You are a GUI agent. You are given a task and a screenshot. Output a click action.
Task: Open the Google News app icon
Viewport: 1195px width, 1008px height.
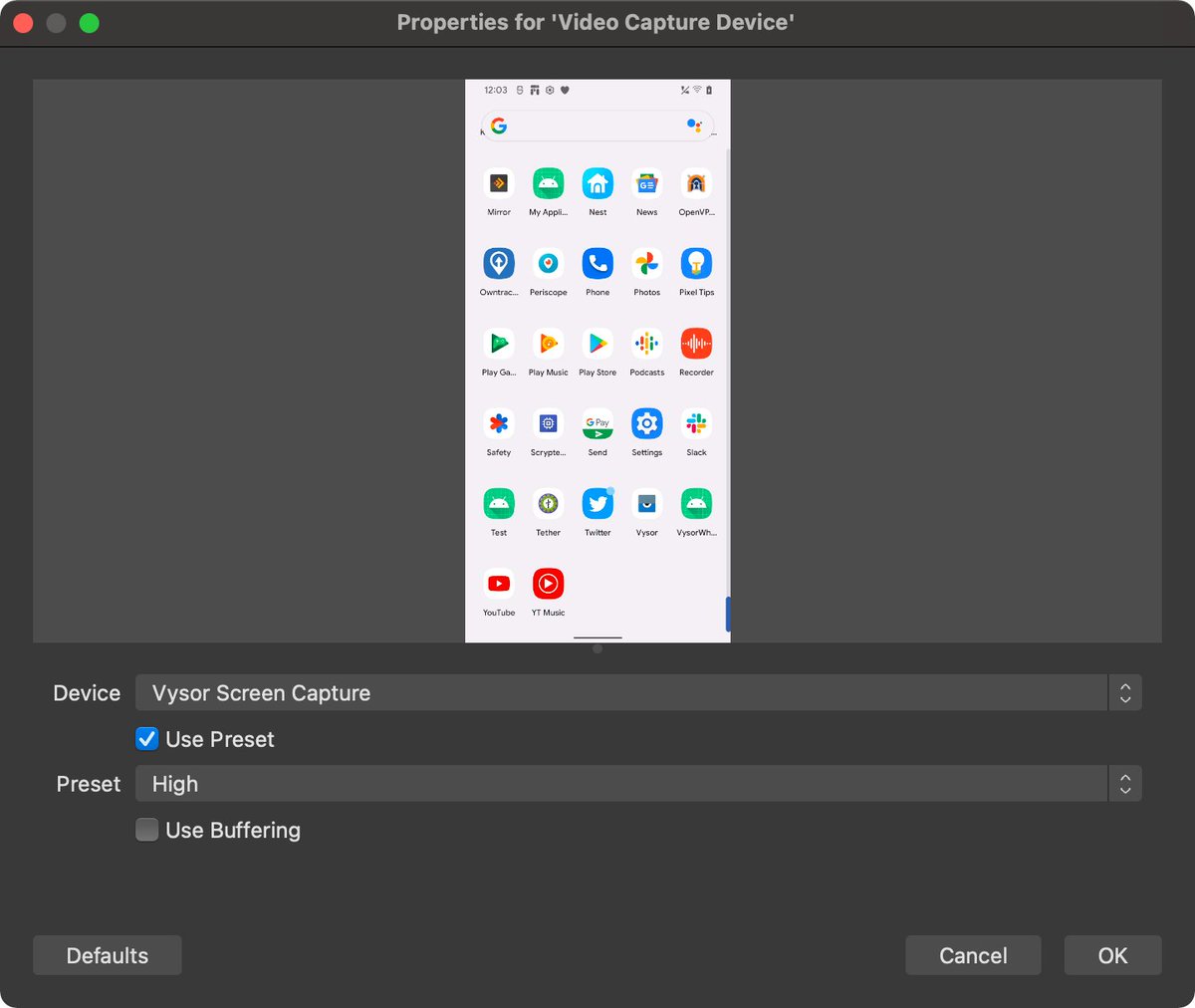click(x=647, y=183)
